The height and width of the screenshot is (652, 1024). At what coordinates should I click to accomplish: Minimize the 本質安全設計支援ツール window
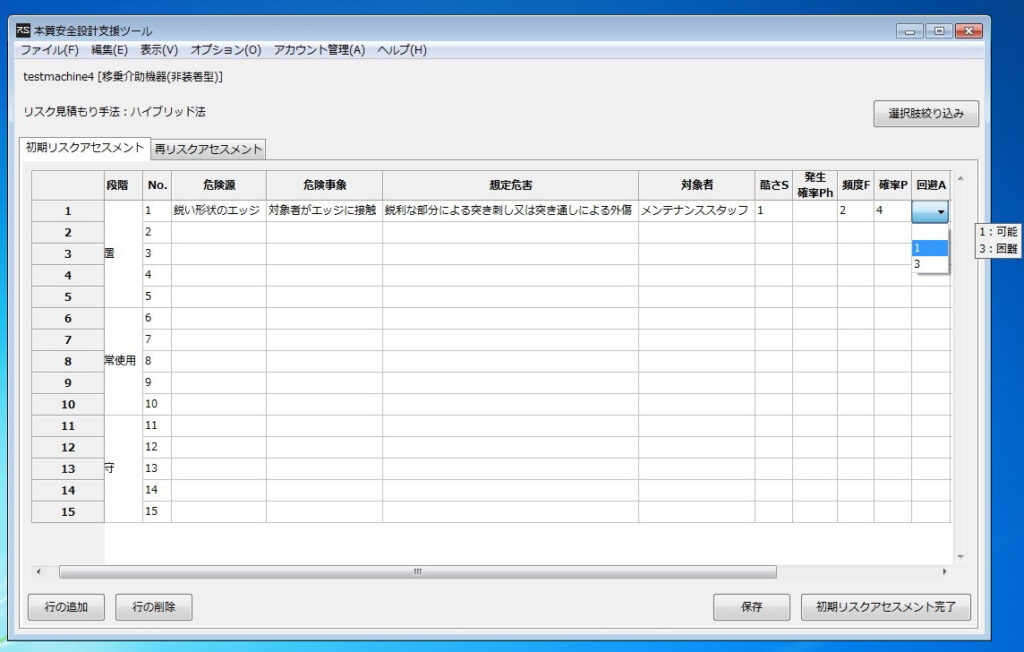[x=910, y=31]
